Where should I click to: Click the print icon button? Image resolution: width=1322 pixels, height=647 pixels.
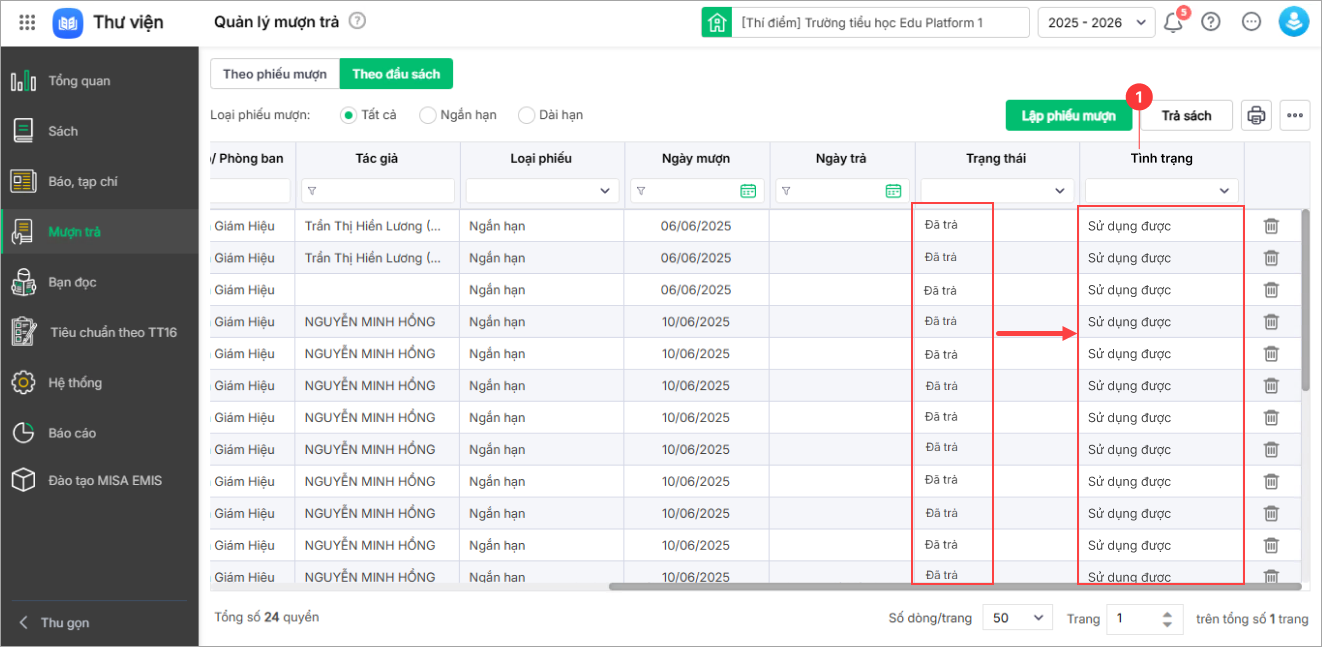tap(1256, 116)
